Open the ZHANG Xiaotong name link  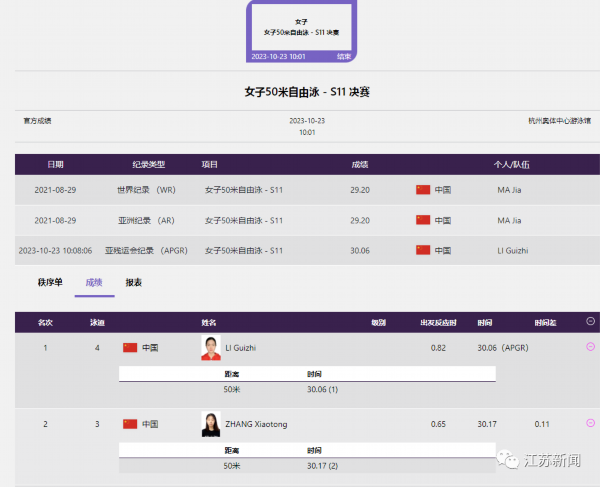pos(256,424)
